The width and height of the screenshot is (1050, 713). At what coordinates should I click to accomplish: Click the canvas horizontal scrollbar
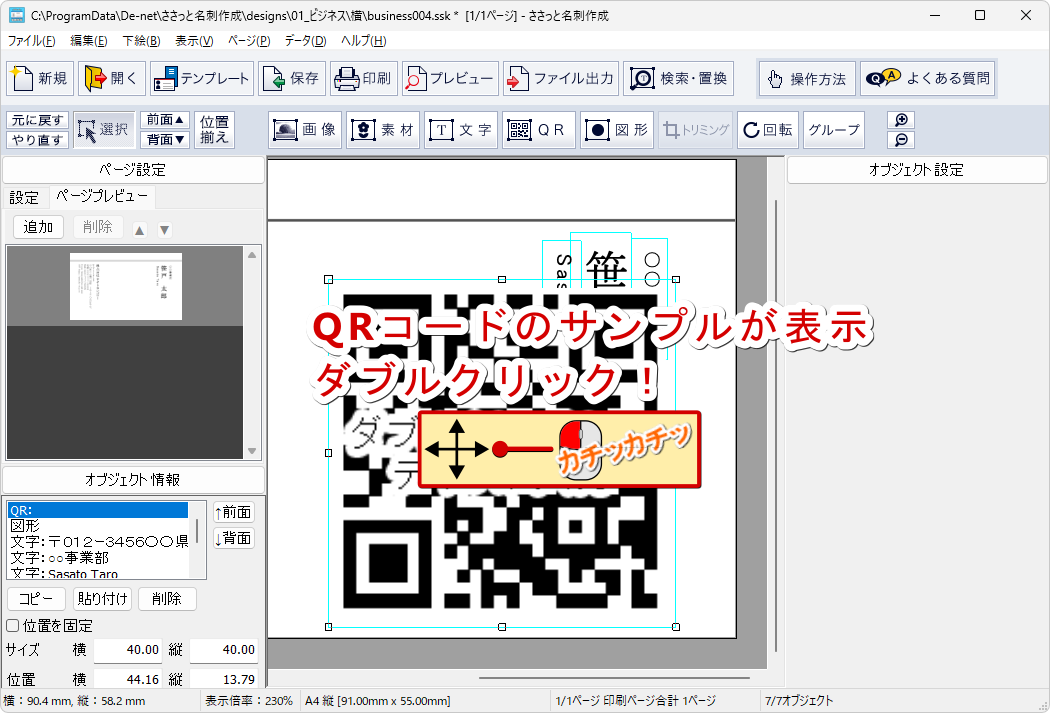tap(614, 678)
